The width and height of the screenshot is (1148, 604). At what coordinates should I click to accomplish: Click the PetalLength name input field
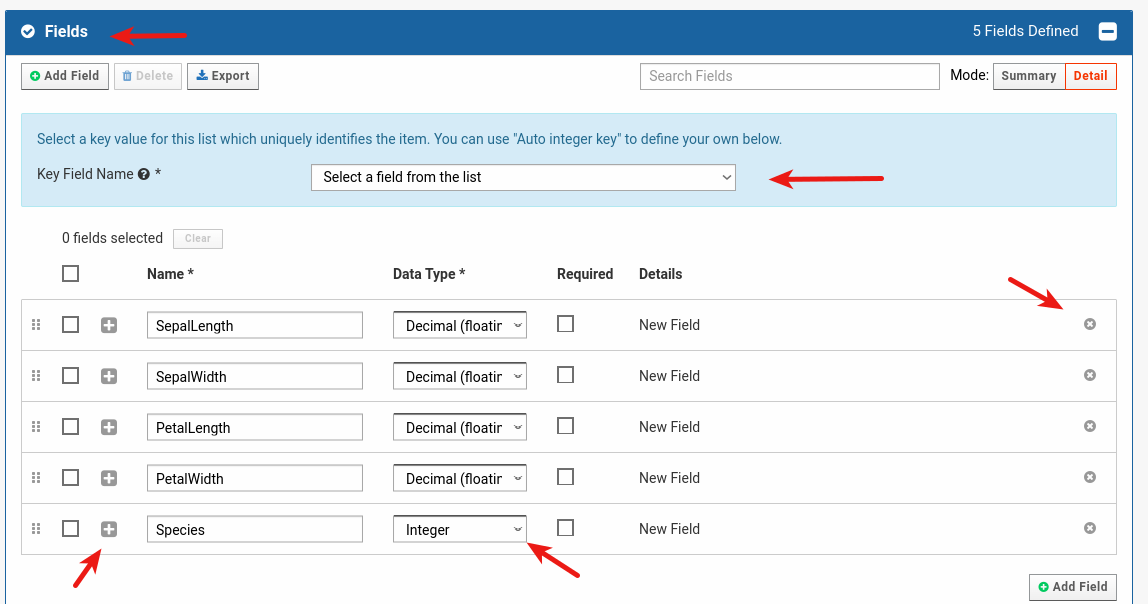pos(255,427)
